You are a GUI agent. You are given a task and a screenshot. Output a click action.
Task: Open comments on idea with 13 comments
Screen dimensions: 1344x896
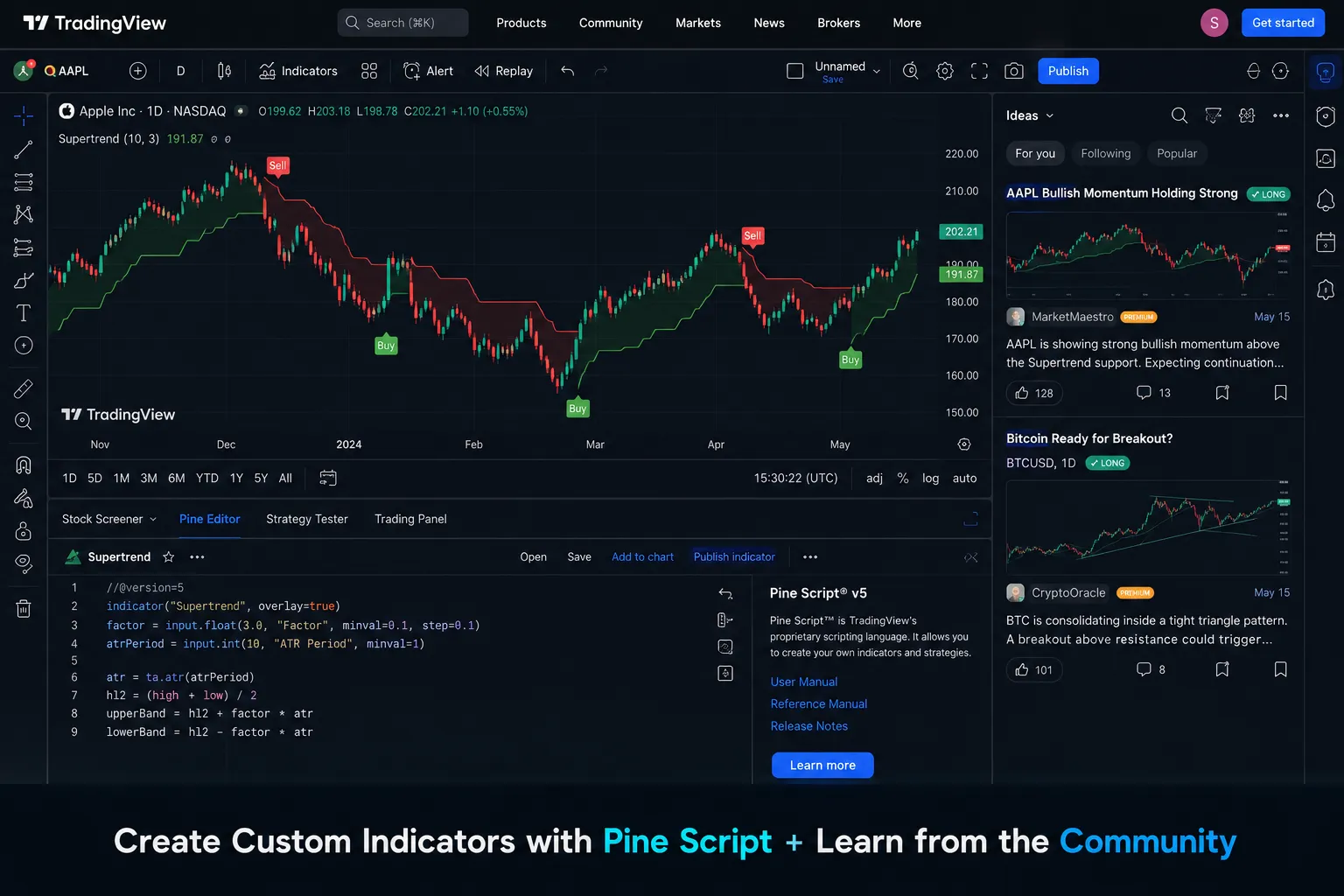click(x=1153, y=393)
